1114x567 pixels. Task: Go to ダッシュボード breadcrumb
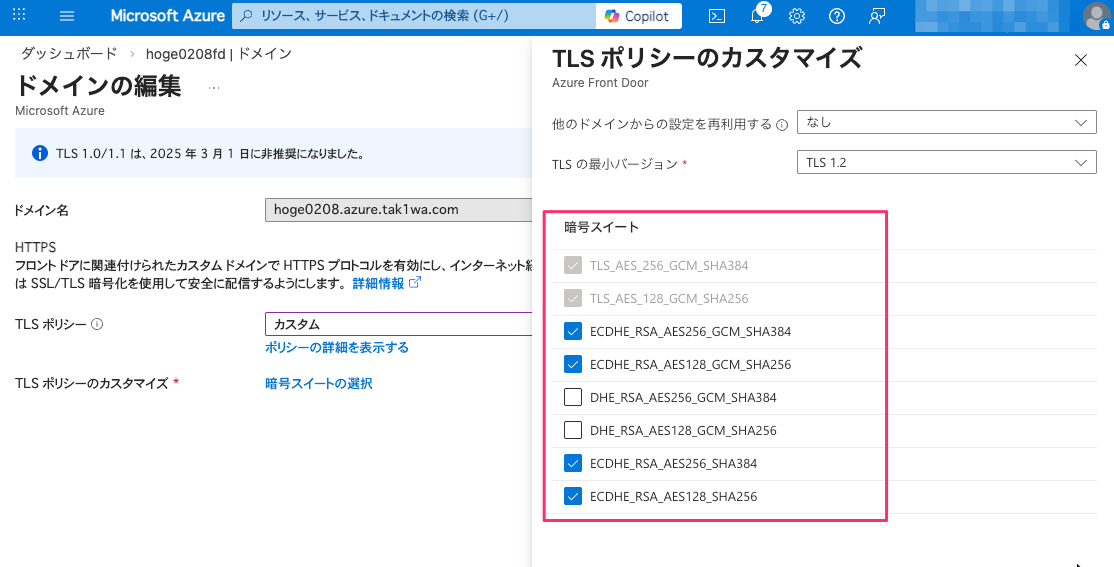69,54
